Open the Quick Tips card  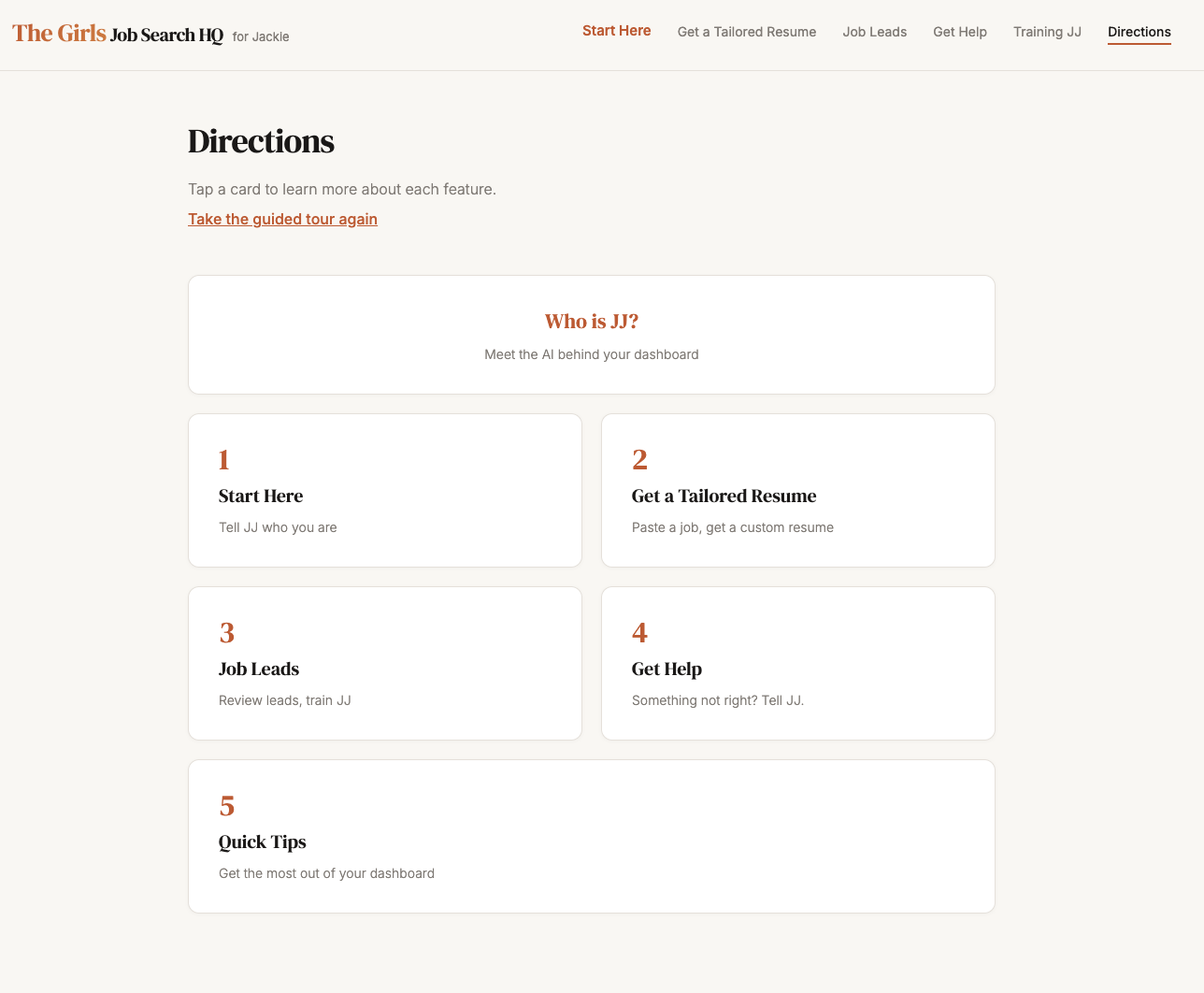click(x=591, y=836)
